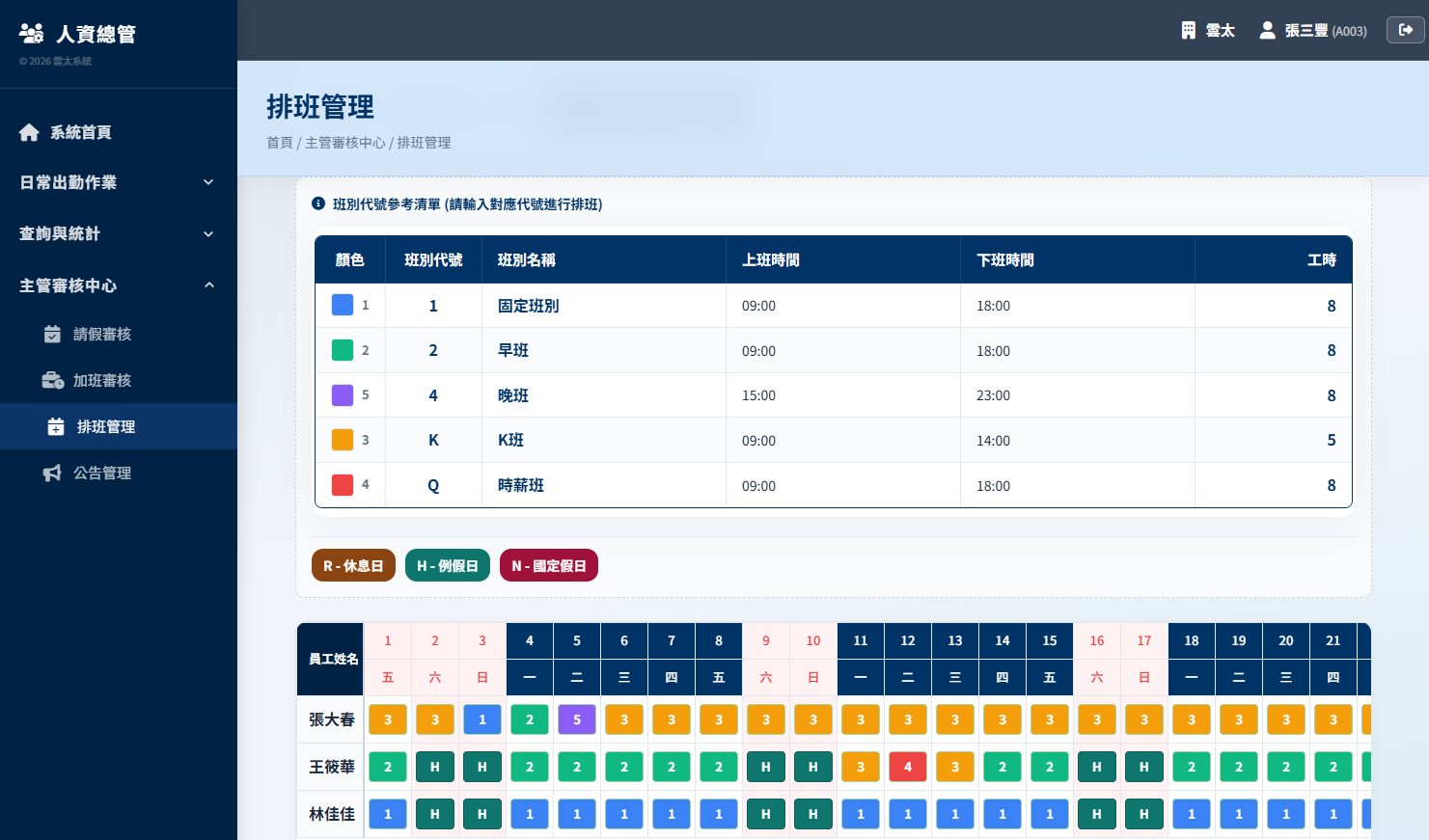Click the 時薪班 name cell

604,485
